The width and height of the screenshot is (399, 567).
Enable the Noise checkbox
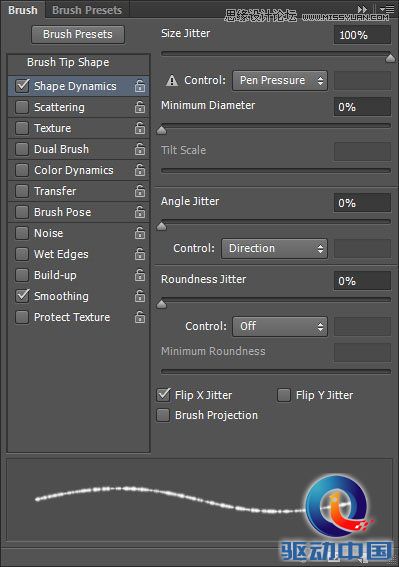coord(22,233)
